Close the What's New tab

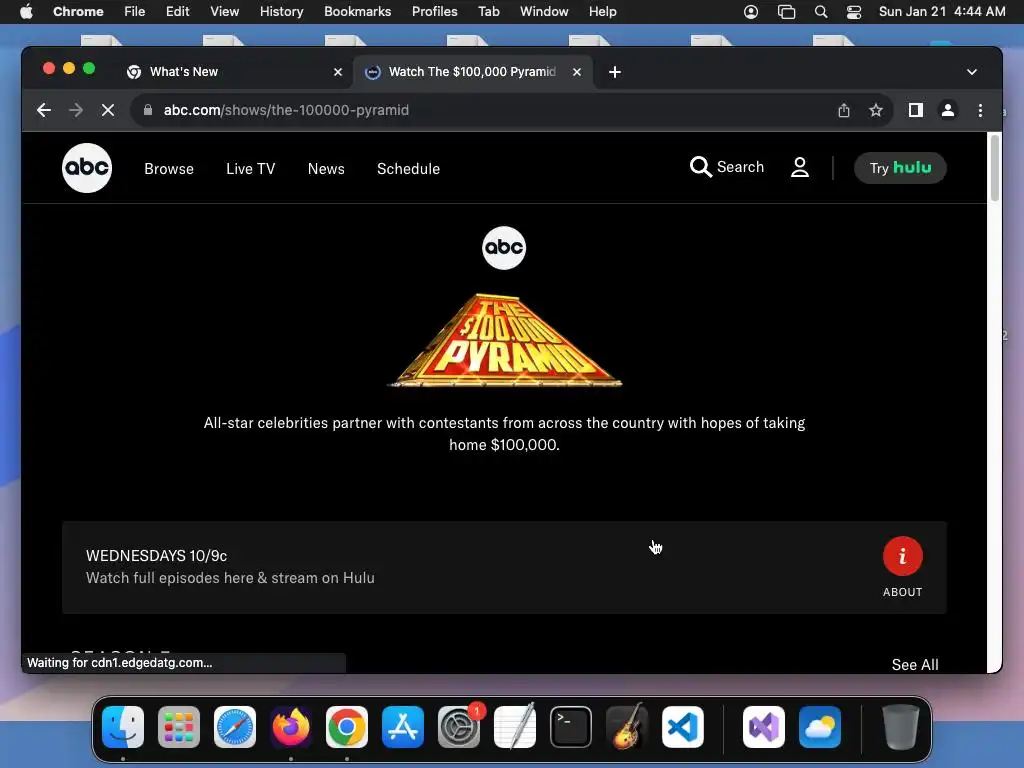coord(338,72)
